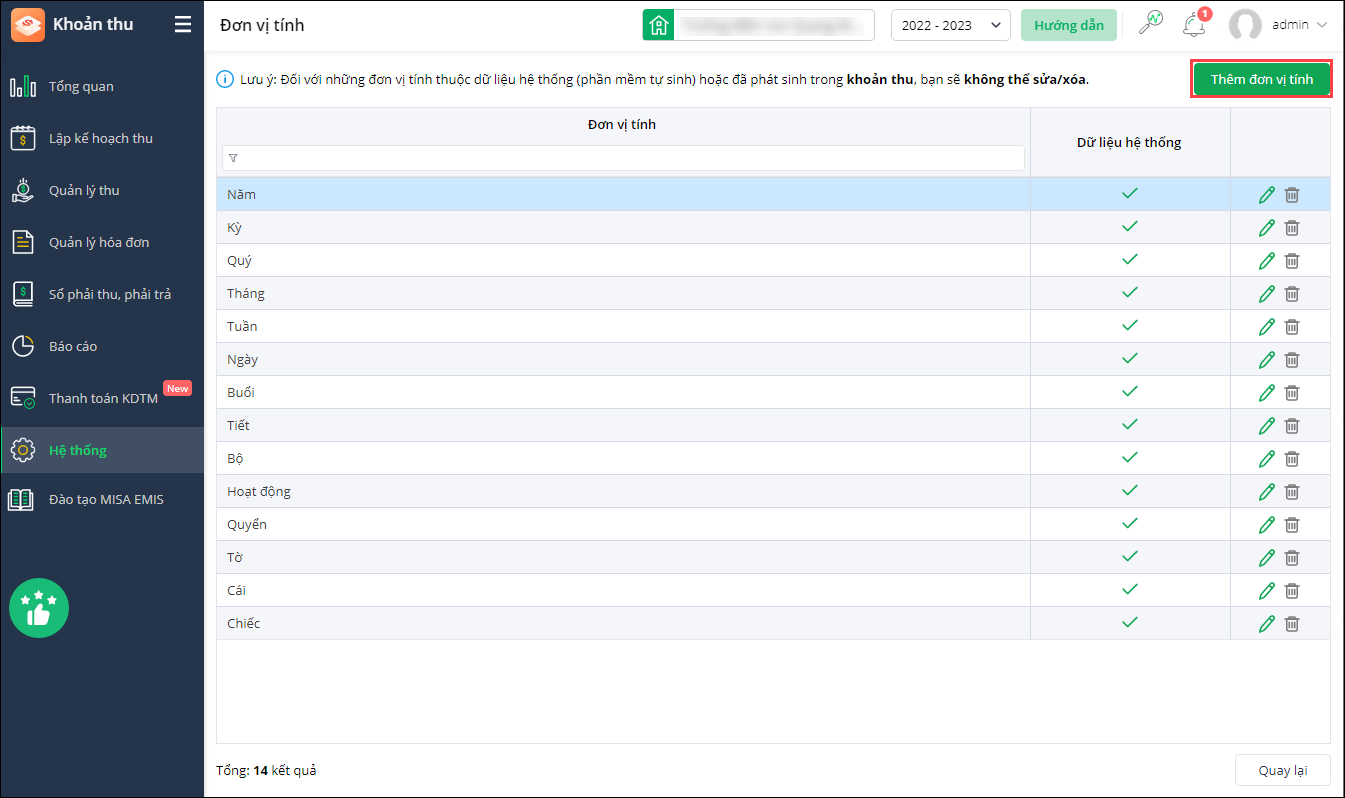Open Quản lý thu section

[x=102, y=190]
